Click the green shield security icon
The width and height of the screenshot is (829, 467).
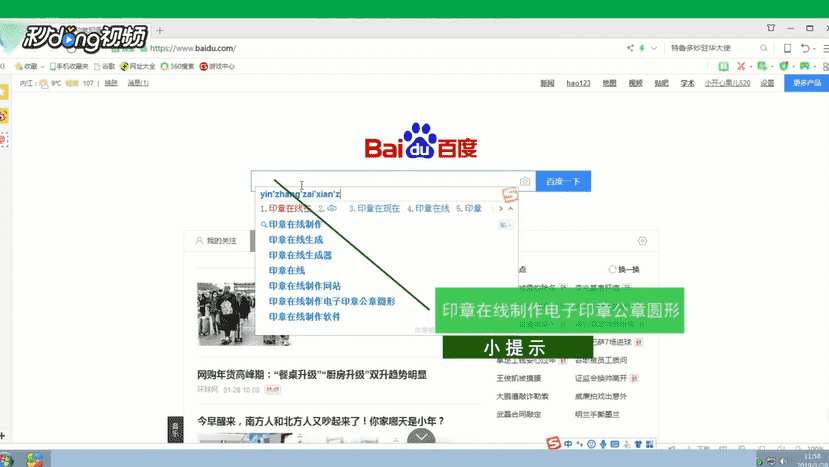click(x=784, y=66)
